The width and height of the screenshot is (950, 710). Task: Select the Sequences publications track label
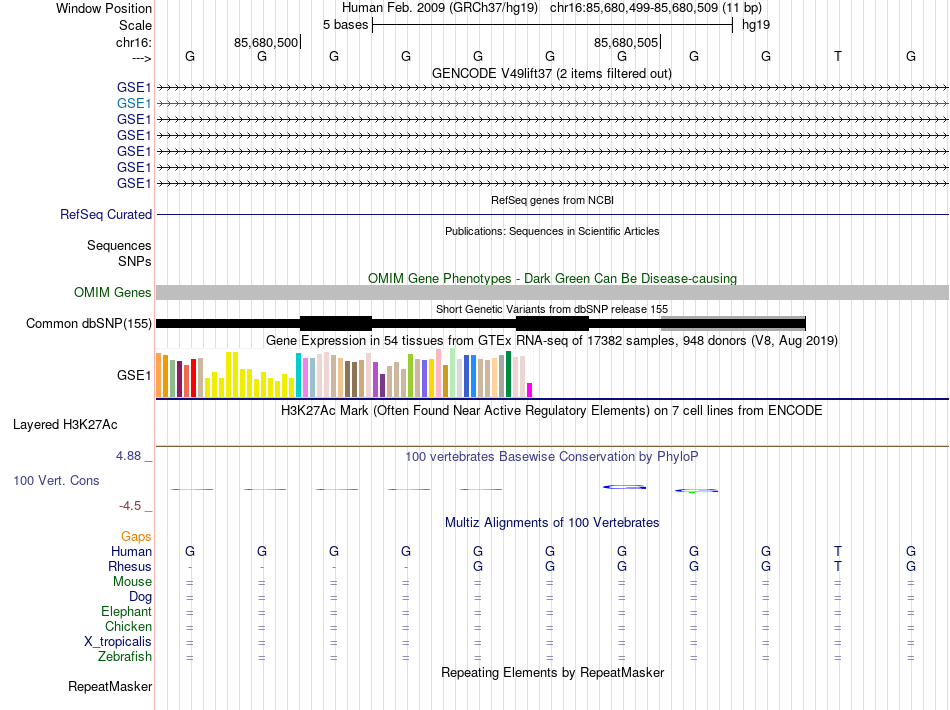(119, 245)
